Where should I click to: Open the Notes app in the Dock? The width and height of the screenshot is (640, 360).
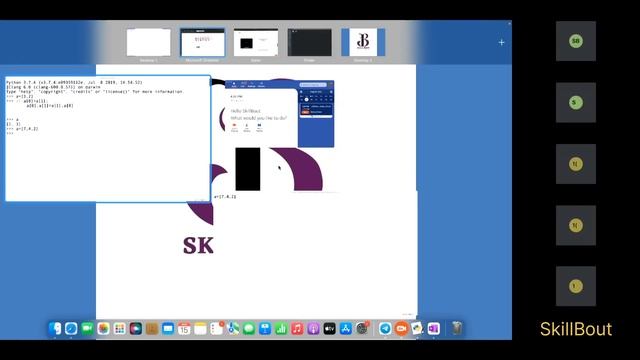click(x=200, y=328)
